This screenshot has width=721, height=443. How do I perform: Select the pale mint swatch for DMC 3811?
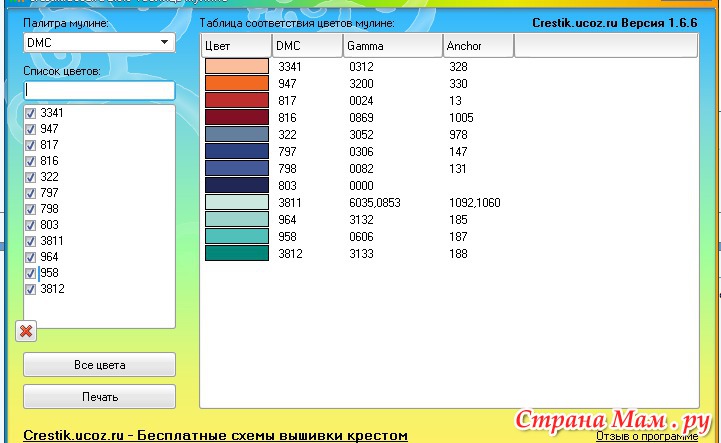[237, 202]
